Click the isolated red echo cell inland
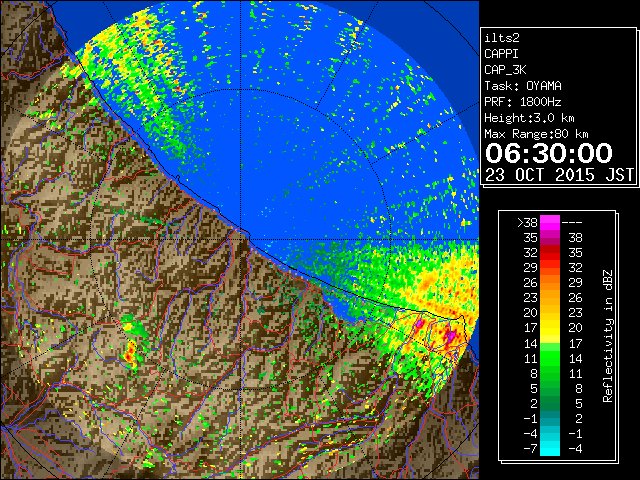The height and width of the screenshot is (480, 640). point(131,352)
